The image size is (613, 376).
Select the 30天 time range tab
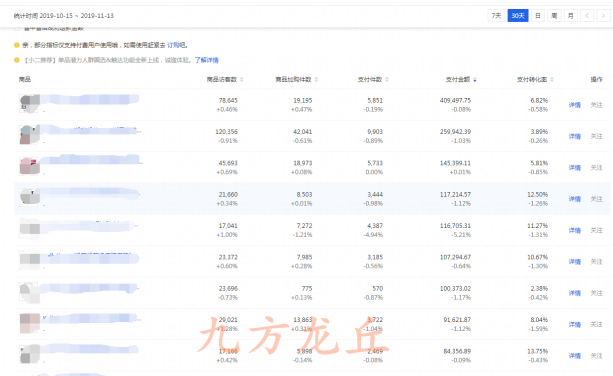click(518, 16)
